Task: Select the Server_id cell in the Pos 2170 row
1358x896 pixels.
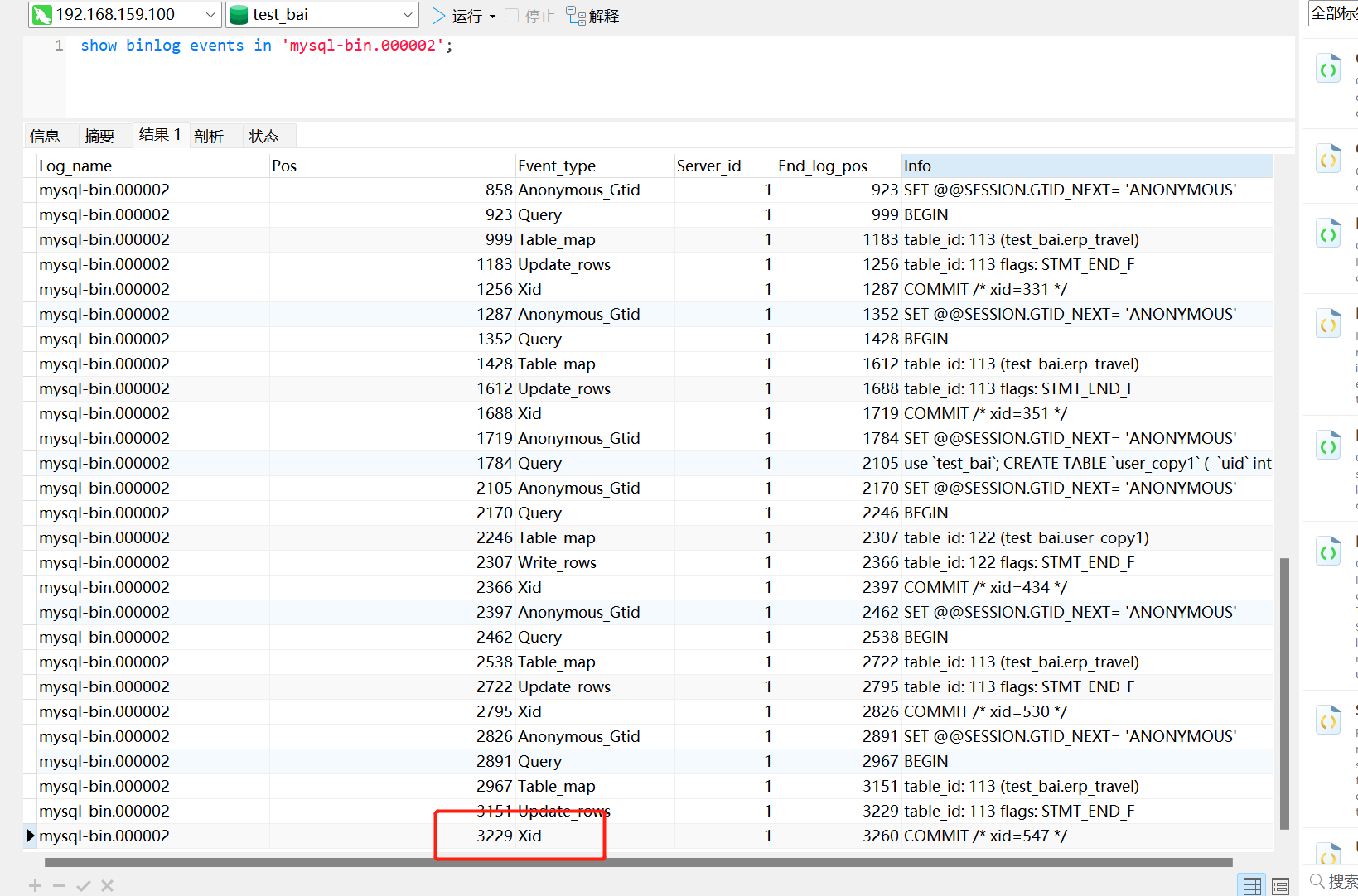Action: tap(725, 513)
